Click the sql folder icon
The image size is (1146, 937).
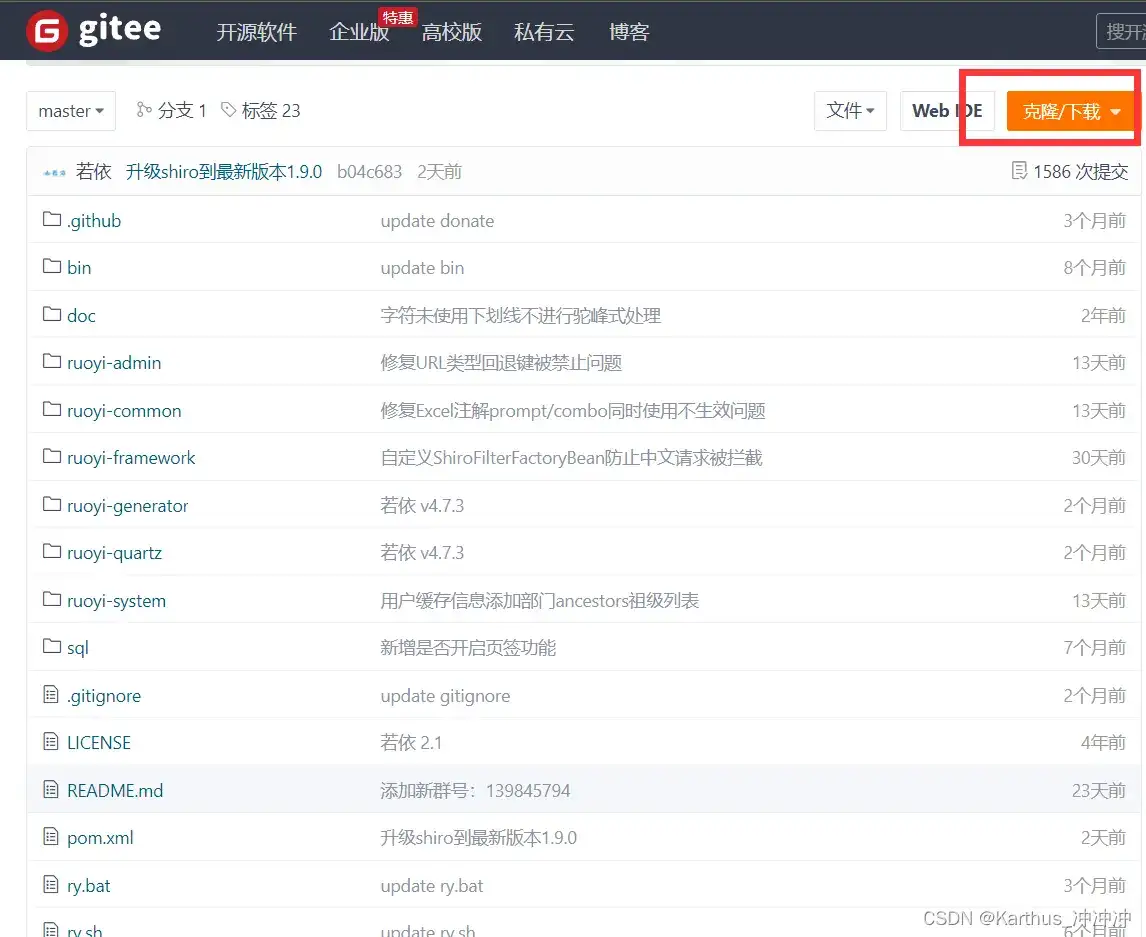(51, 646)
